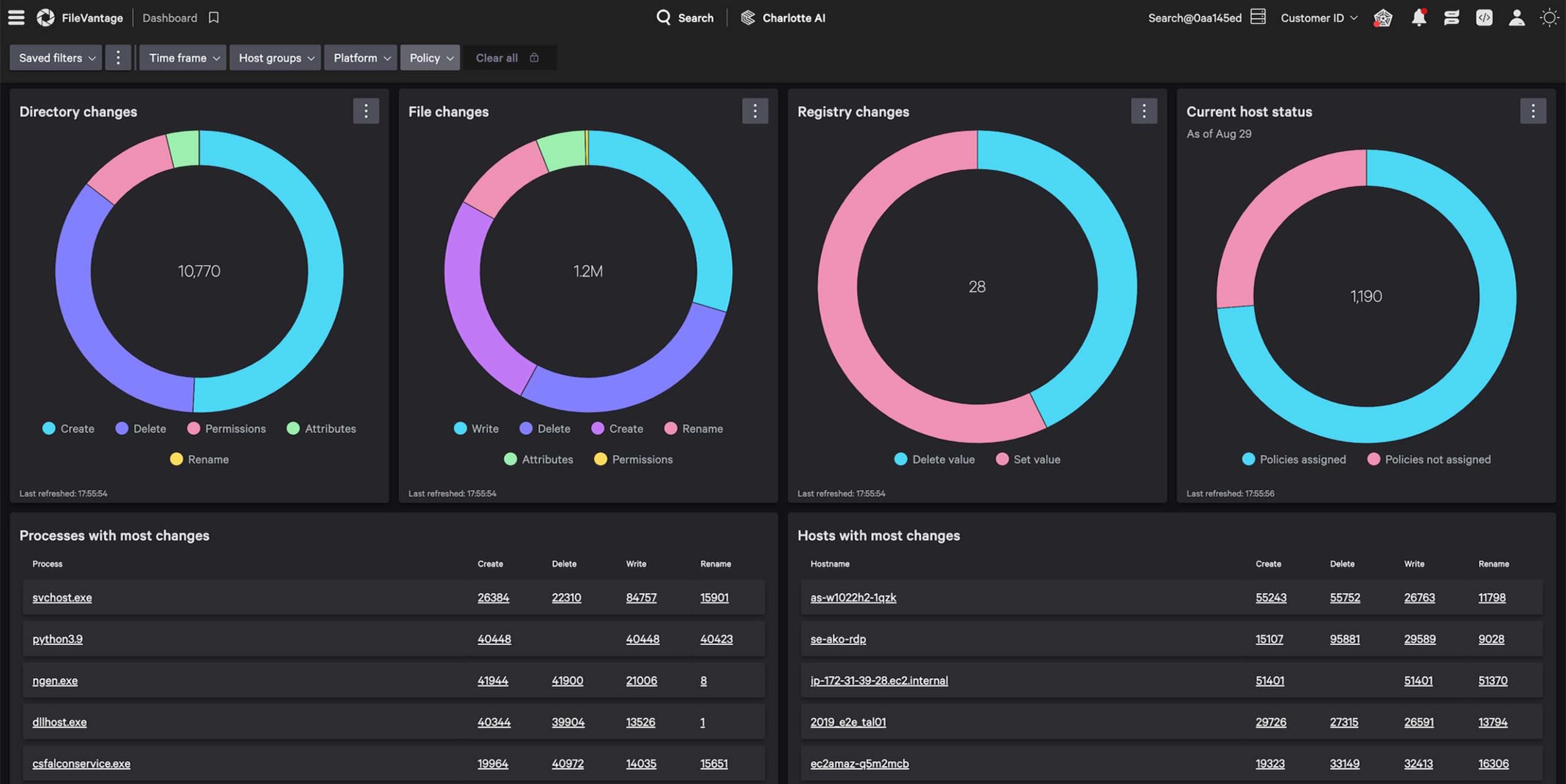Open the user profile icon

(1516, 17)
